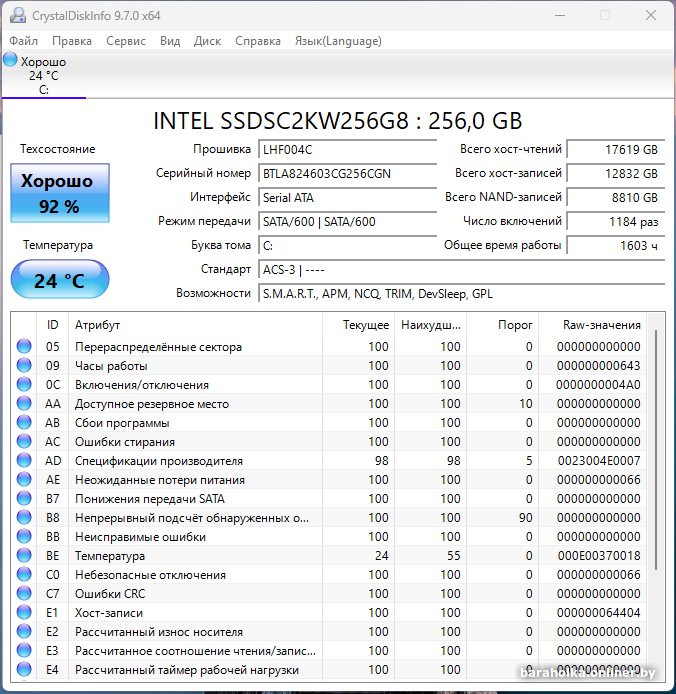
Task: Open the Сервис menu
Action: [x=126, y=41]
